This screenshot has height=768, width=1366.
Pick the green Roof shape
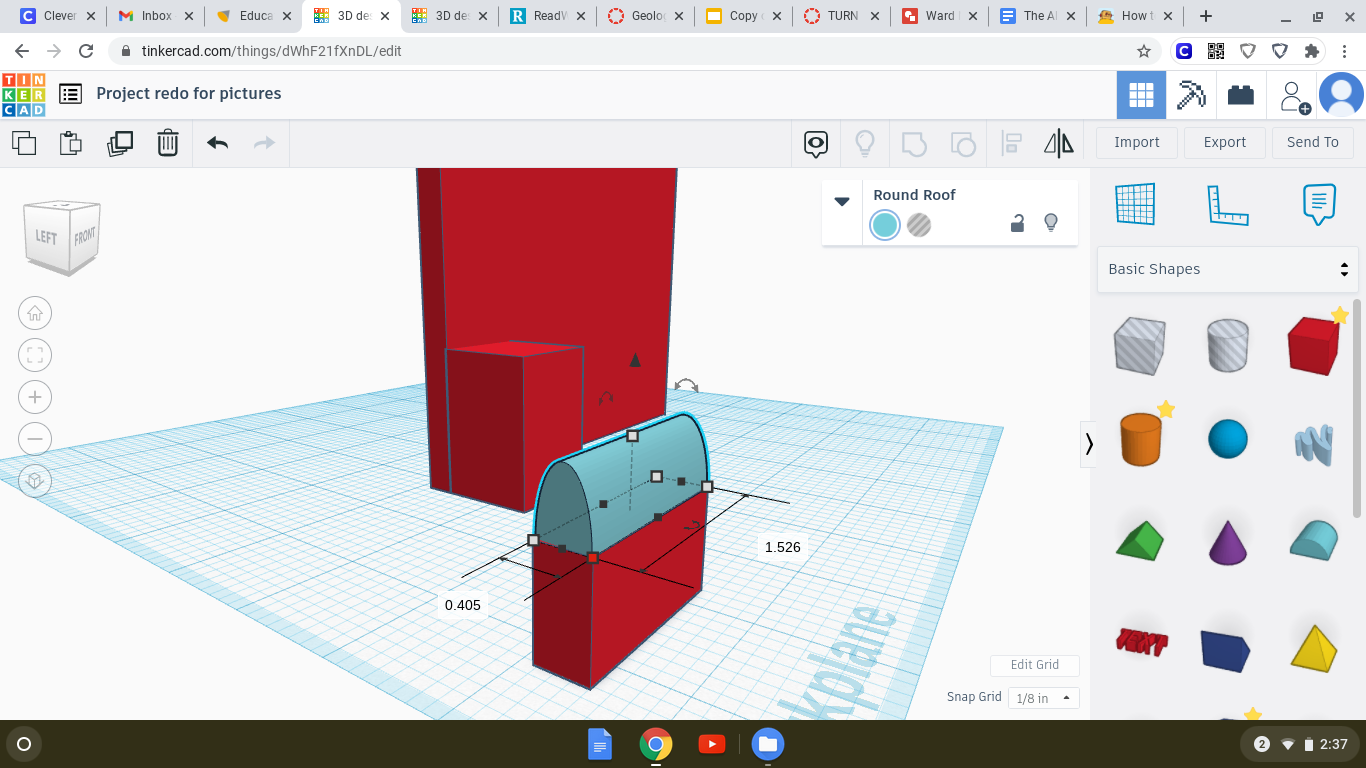point(1140,541)
